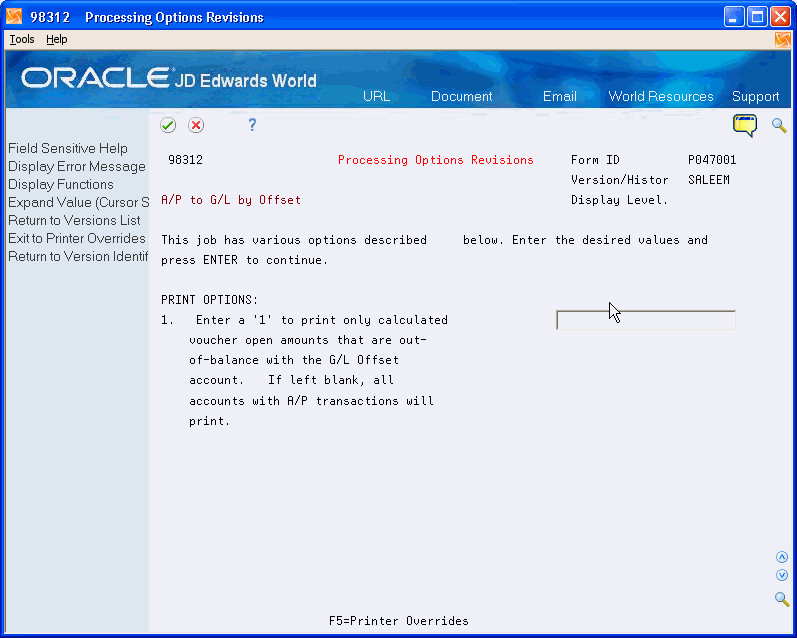This screenshot has width=797, height=638.
Task: Click the magnifier icon in the top toolbar
Action: (x=779, y=125)
